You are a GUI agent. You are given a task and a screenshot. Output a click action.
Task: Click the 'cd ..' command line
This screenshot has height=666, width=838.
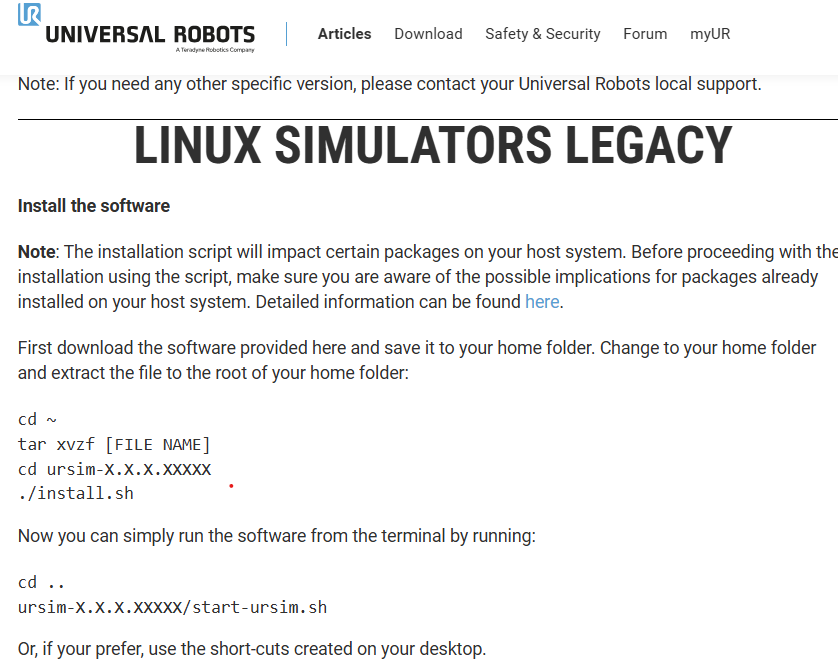(x=41, y=582)
